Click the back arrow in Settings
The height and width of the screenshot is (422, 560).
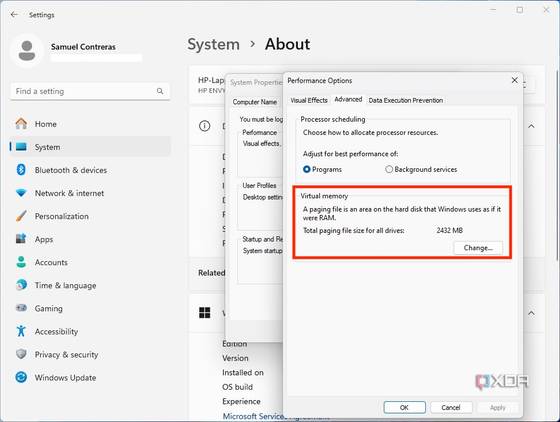(14, 15)
